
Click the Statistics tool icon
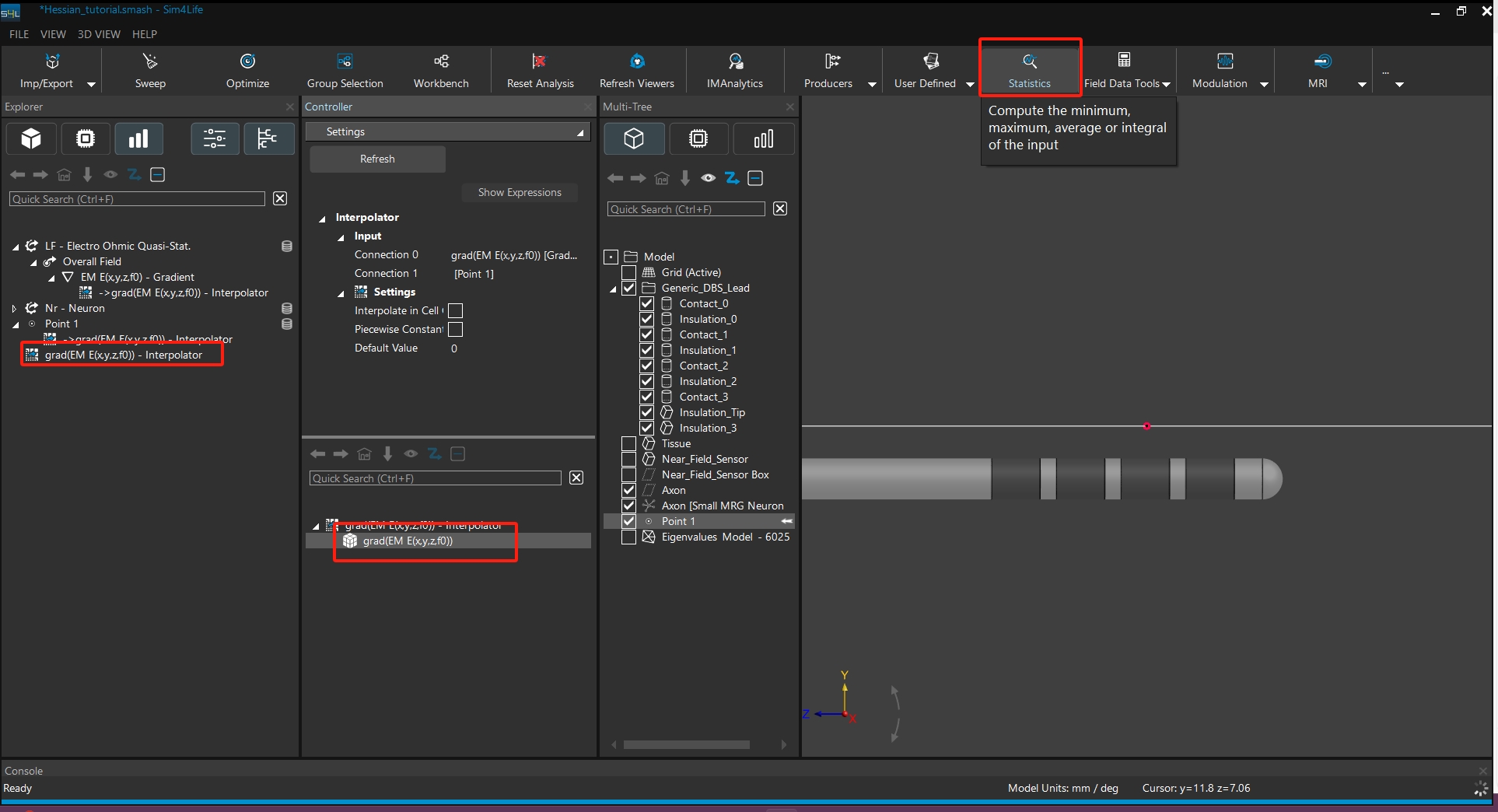pos(1029,62)
